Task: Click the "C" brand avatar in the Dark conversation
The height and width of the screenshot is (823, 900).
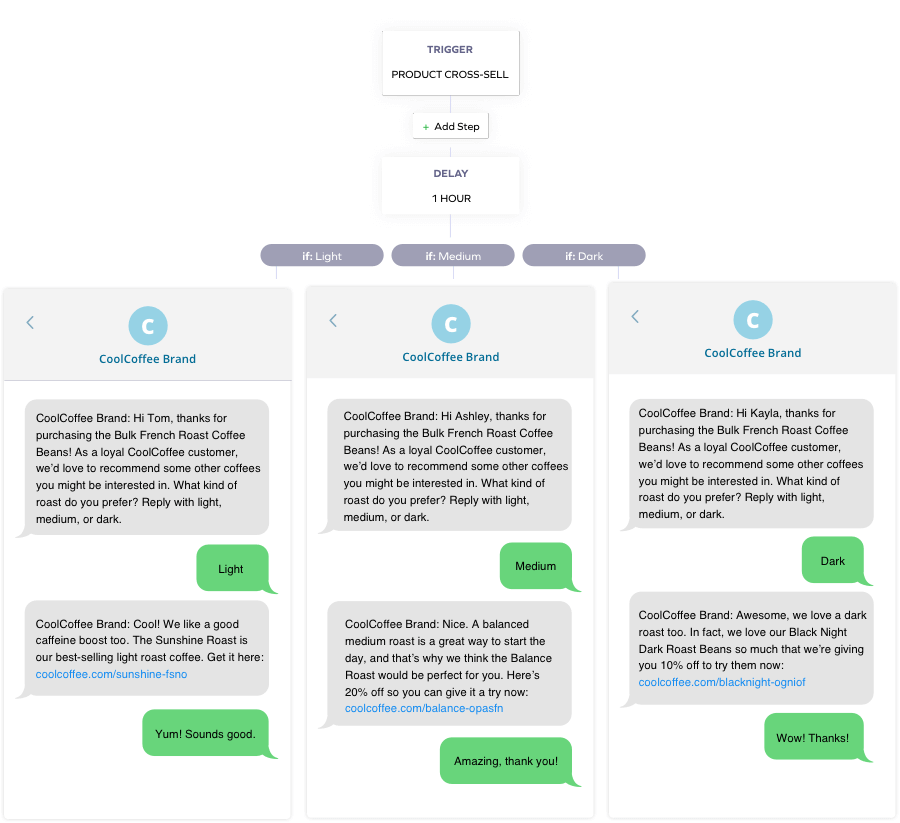Action: 752,321
